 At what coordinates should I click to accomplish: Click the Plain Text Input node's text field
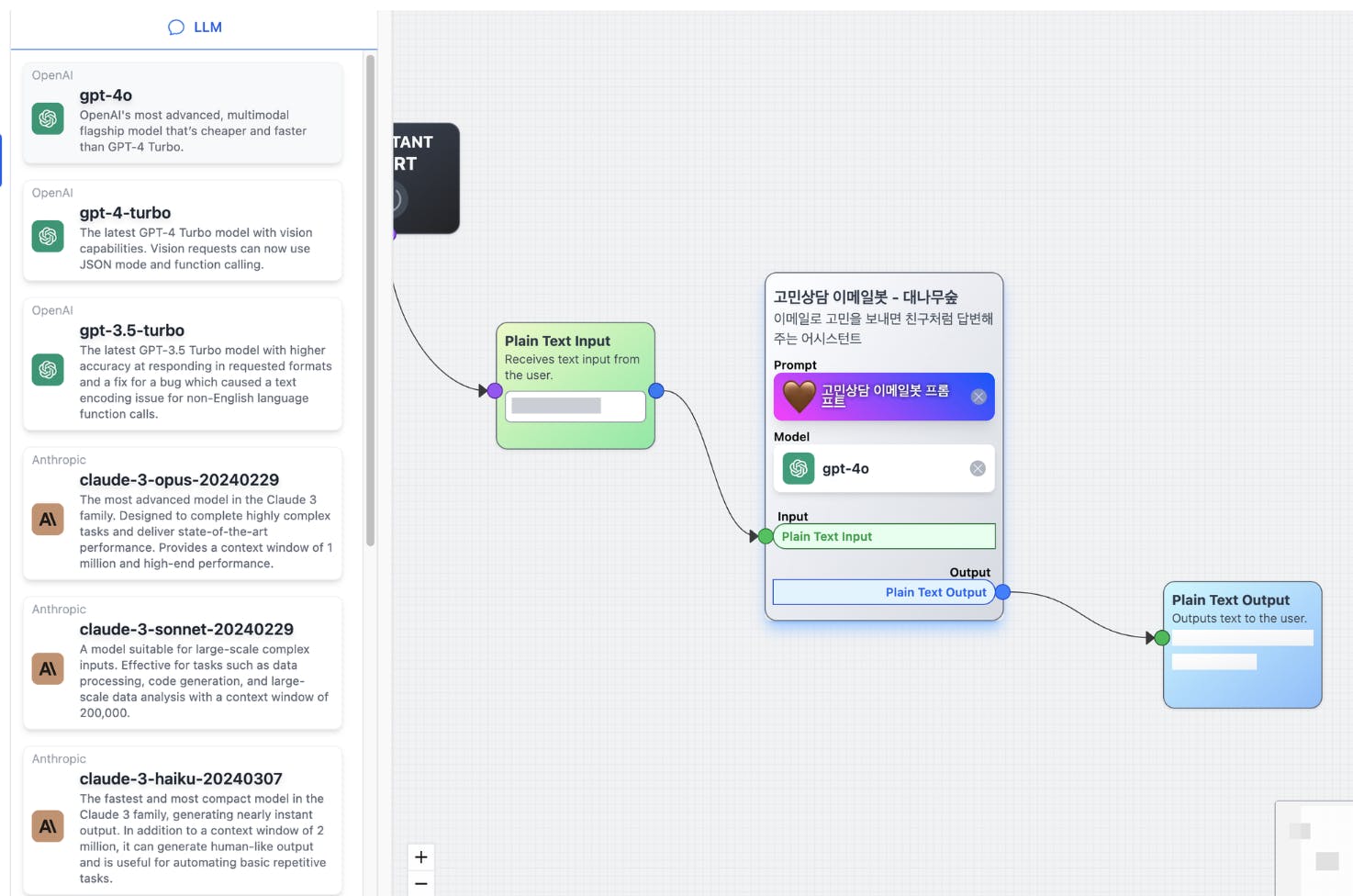(576, 406)
